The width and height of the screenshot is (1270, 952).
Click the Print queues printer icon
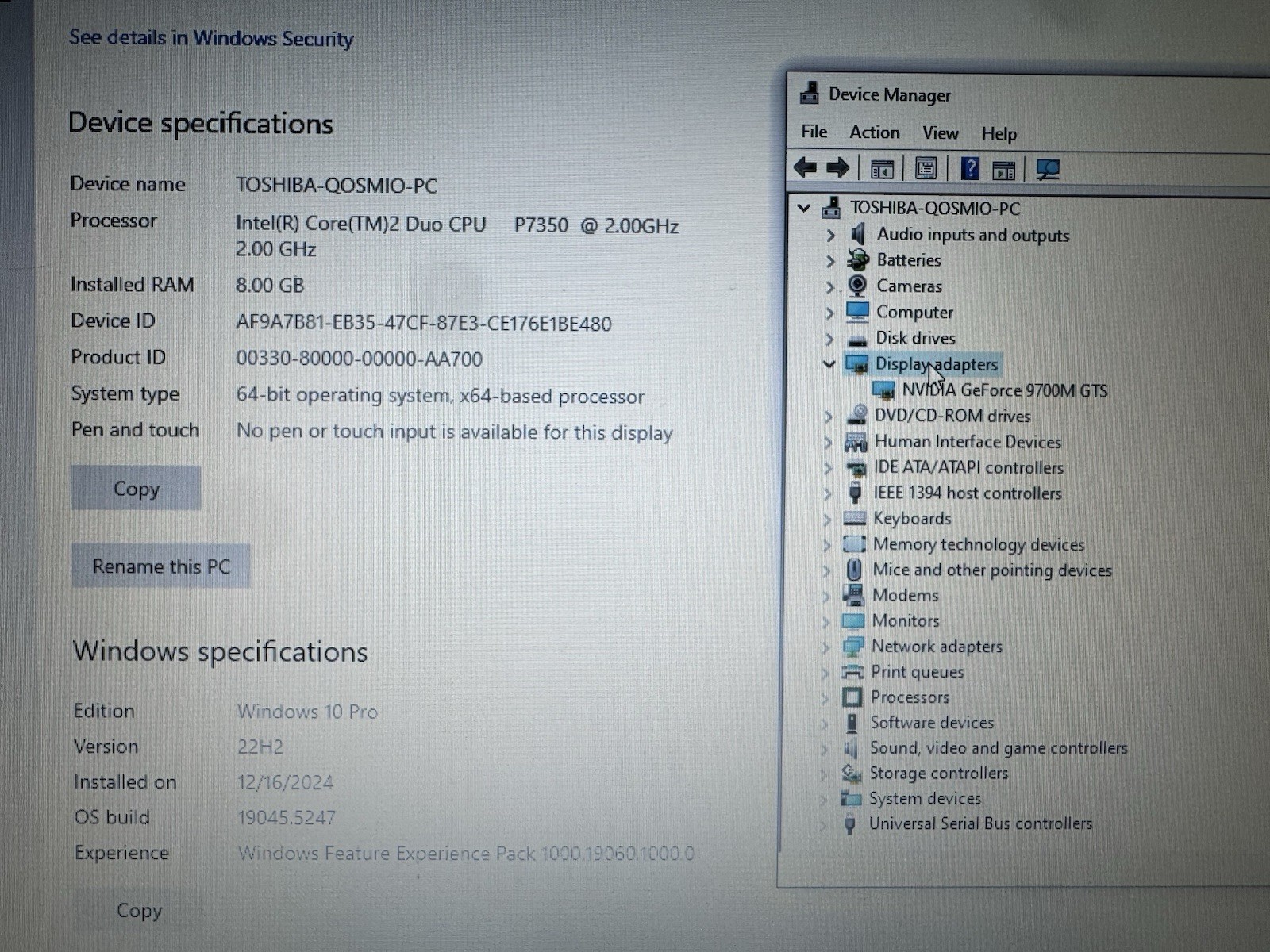[852, 671]
